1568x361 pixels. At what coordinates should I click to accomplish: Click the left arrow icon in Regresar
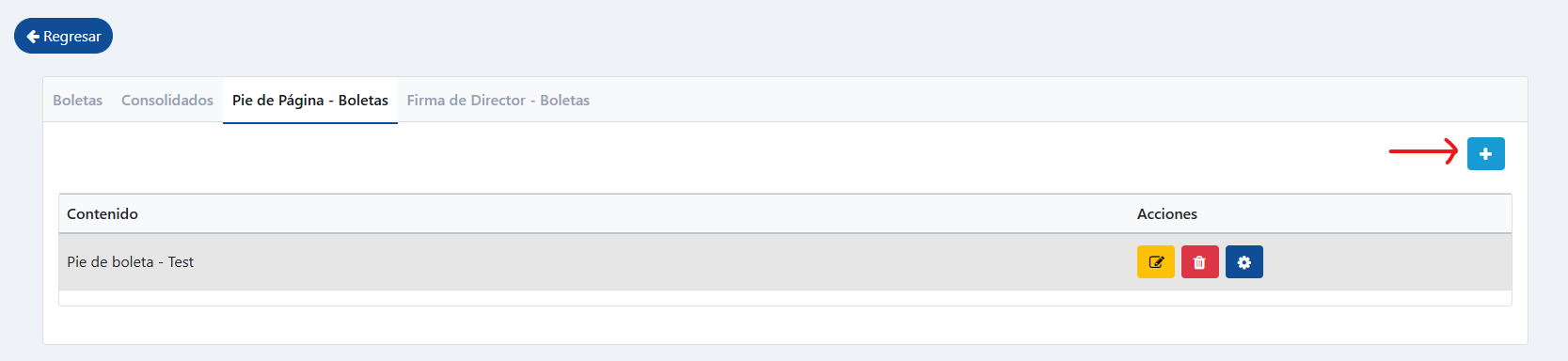(33, 37)
